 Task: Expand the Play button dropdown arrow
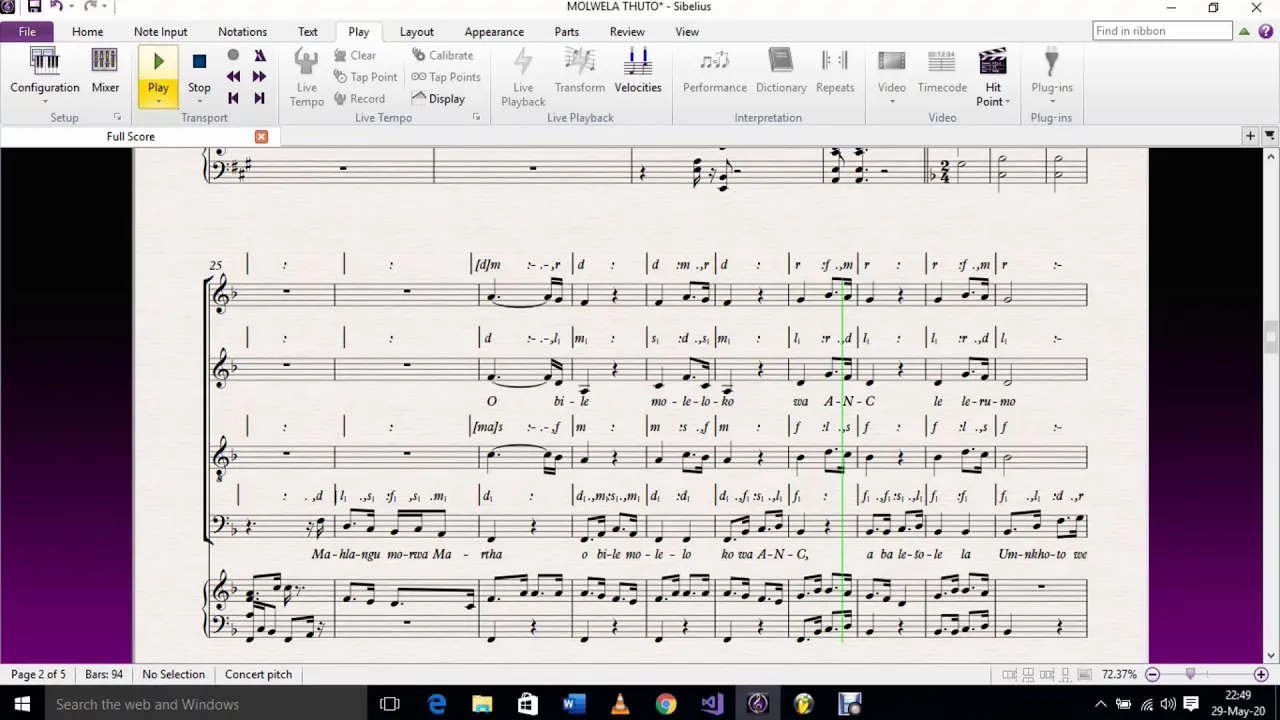(158, 102)
